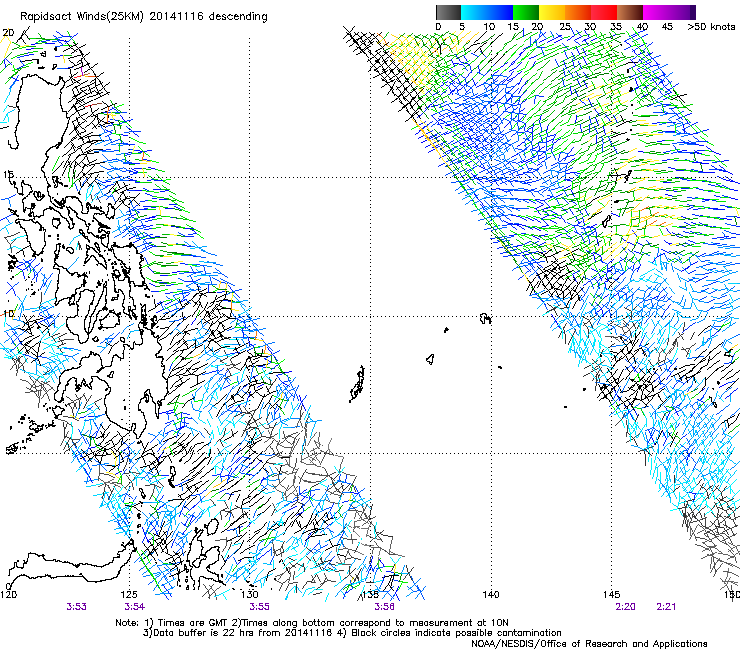Click the '30' label under the color legend
740x650 pixels.
(x=590, y=27)
